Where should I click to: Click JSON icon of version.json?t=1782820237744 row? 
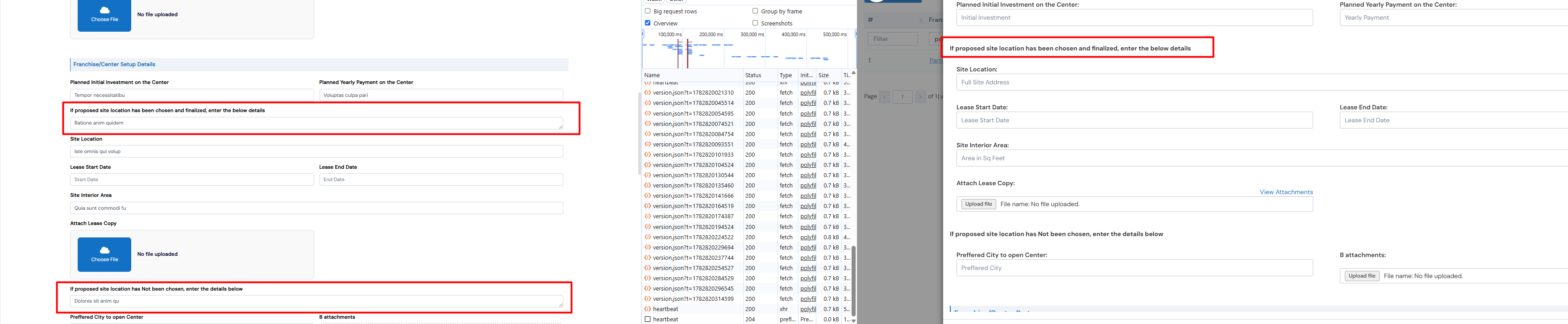coord(648,258)
